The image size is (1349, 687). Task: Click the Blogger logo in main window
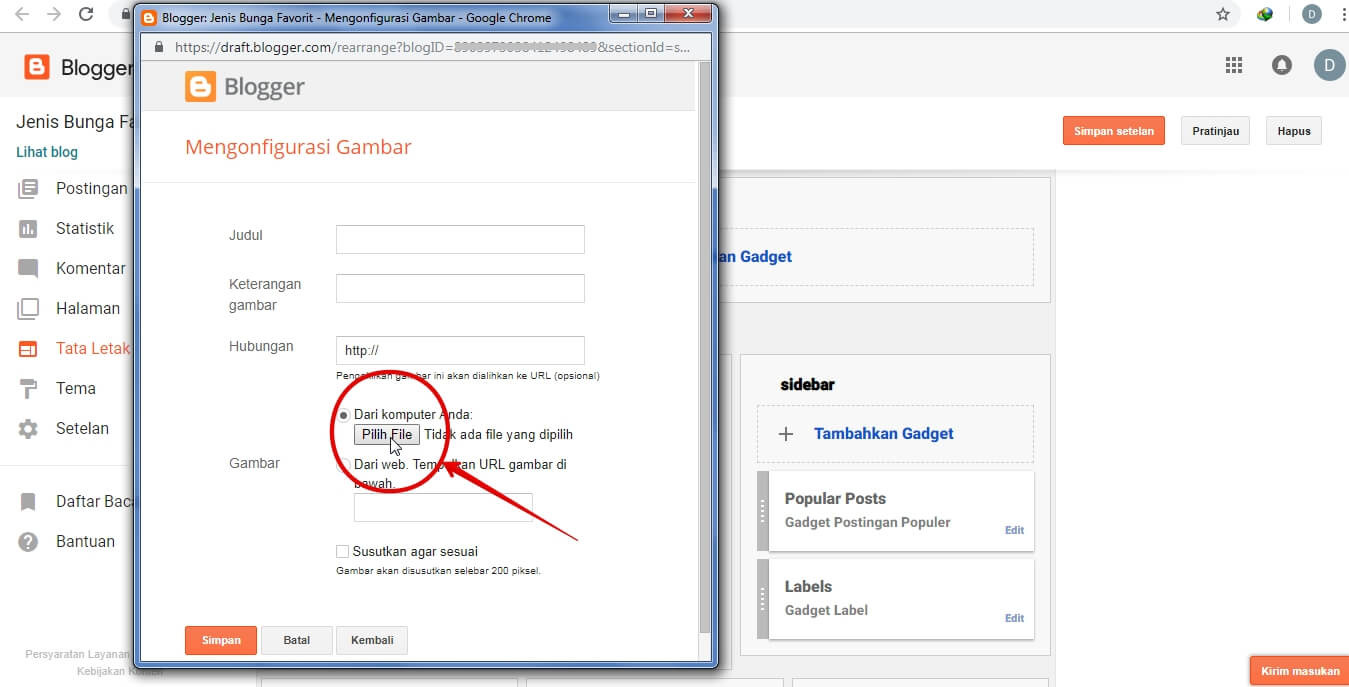click(x=37, y=67)
